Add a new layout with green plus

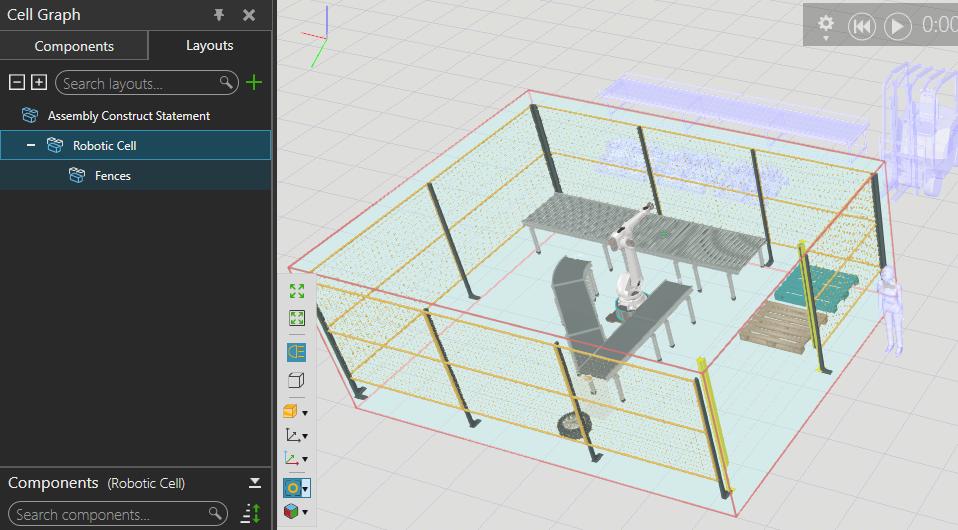254,82
